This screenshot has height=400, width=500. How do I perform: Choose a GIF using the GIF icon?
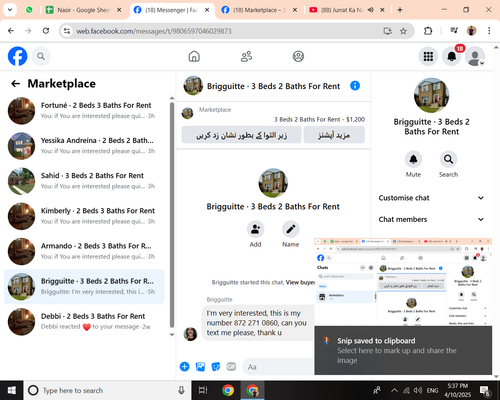point(231,367)
